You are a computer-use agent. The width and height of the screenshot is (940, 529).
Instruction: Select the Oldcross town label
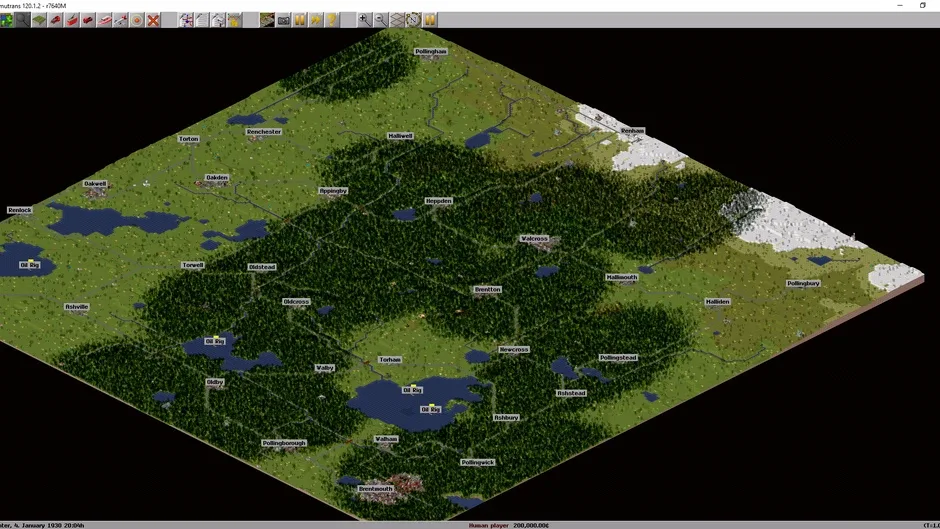(x=296, y=302)
